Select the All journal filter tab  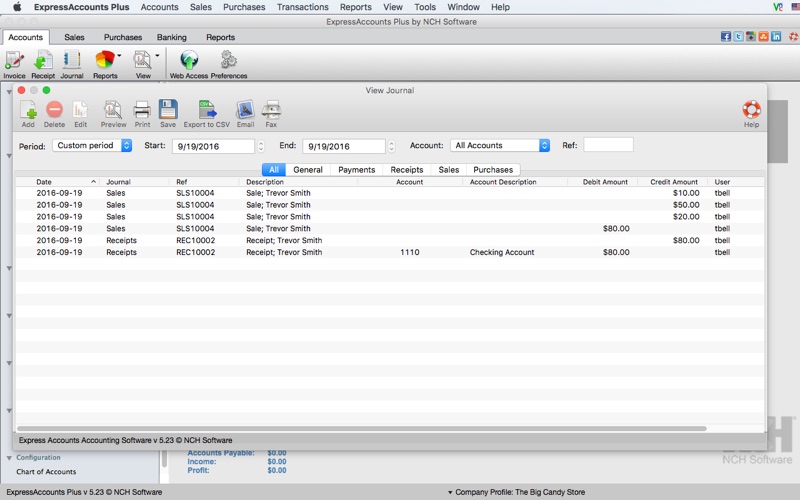[x=273, y=169]
